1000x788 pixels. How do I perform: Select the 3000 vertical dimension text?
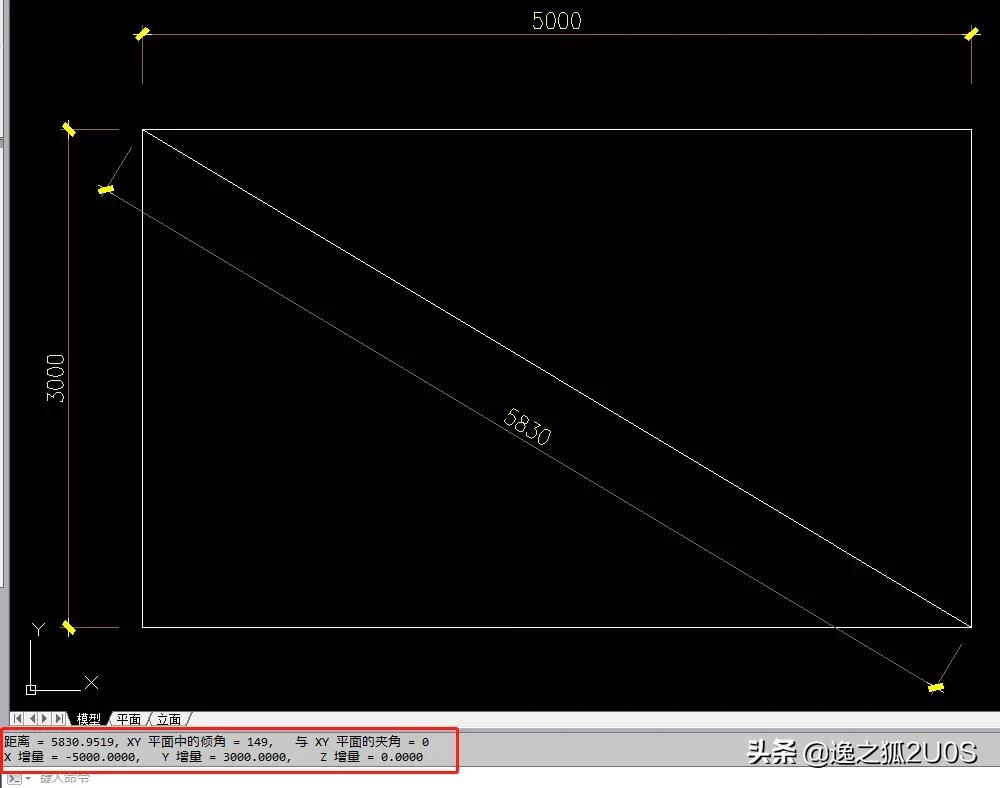click(55, 378)
